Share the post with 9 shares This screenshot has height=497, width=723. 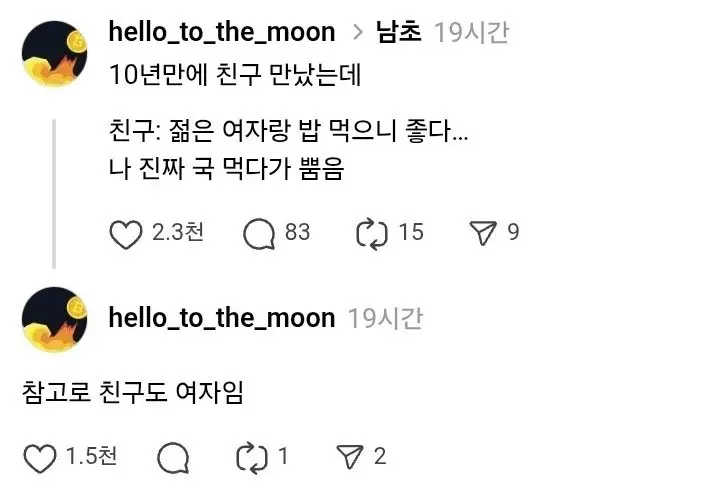tap(483, 234)
